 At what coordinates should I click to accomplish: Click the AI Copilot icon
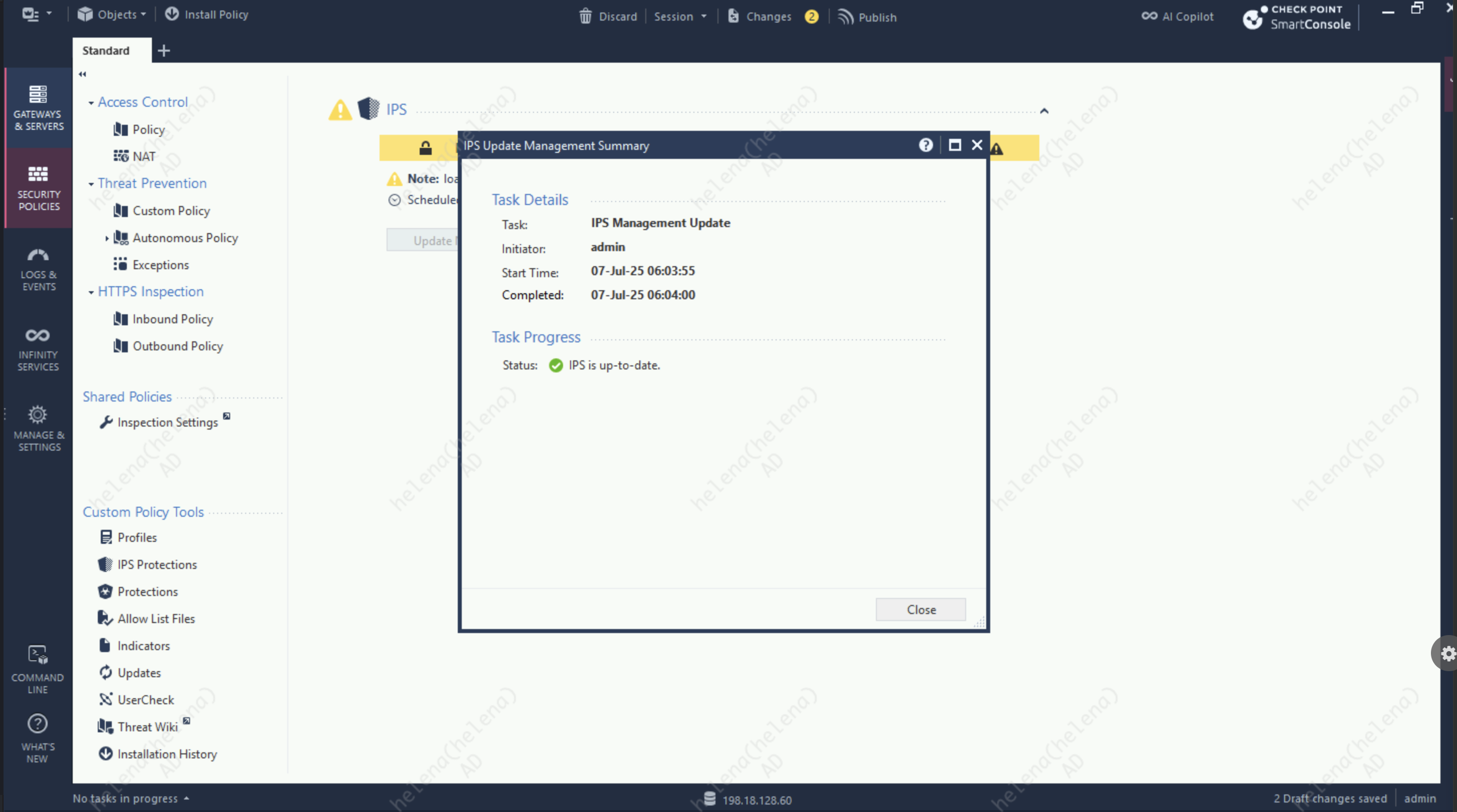1149,17
